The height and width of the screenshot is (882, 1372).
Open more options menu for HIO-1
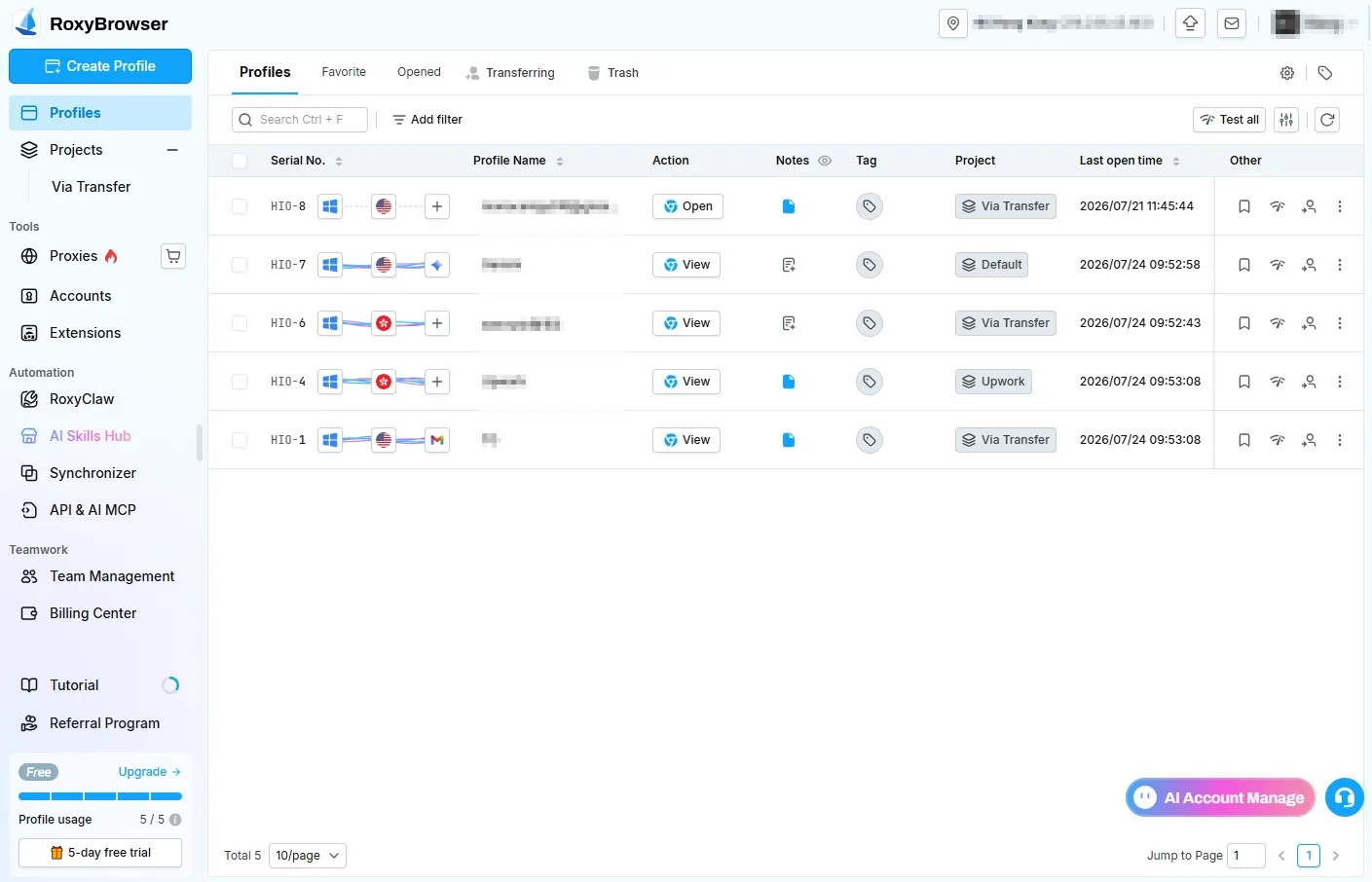tap(1340, 440)
